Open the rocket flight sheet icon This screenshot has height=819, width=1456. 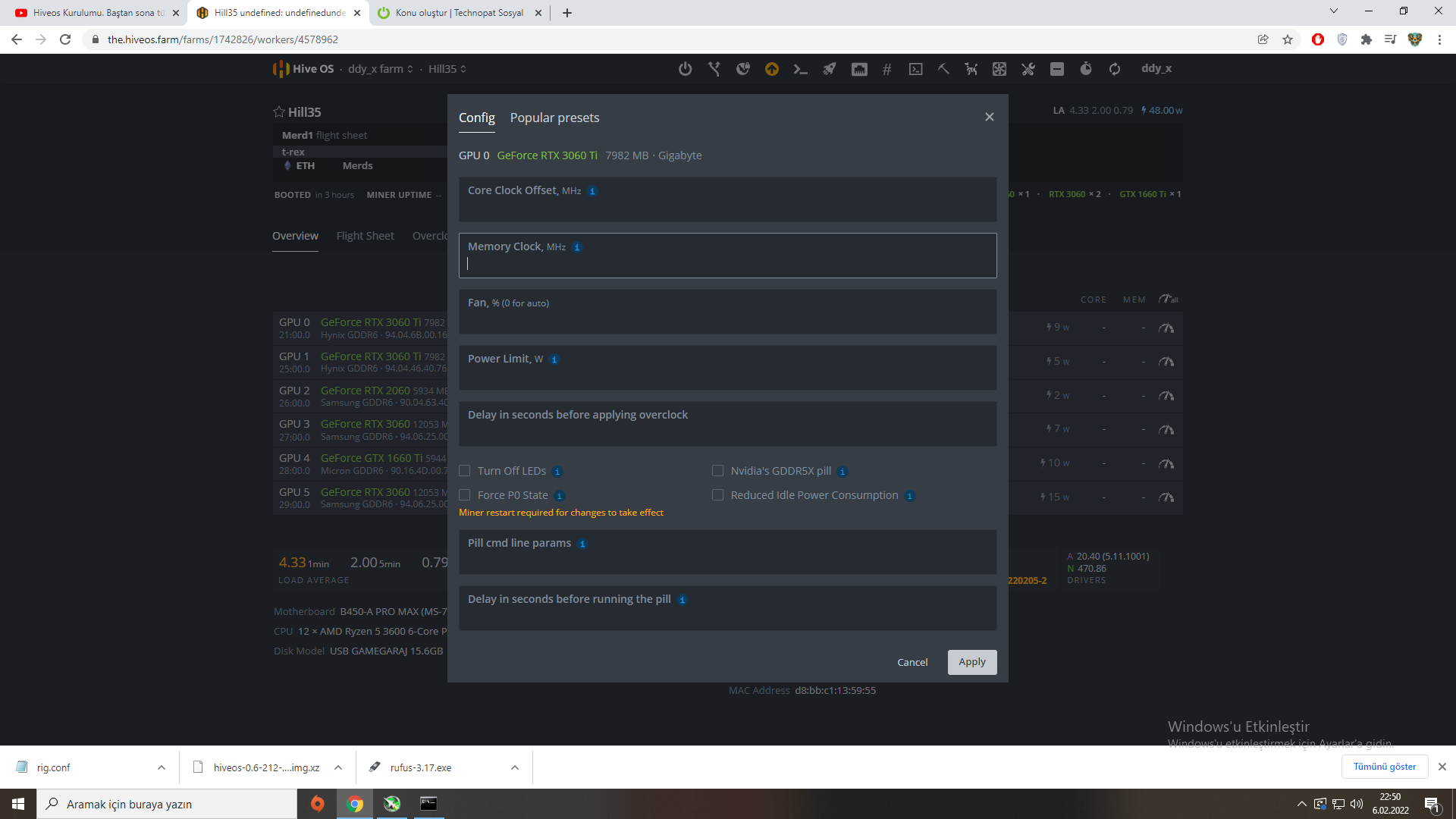[x=829, y=69]
